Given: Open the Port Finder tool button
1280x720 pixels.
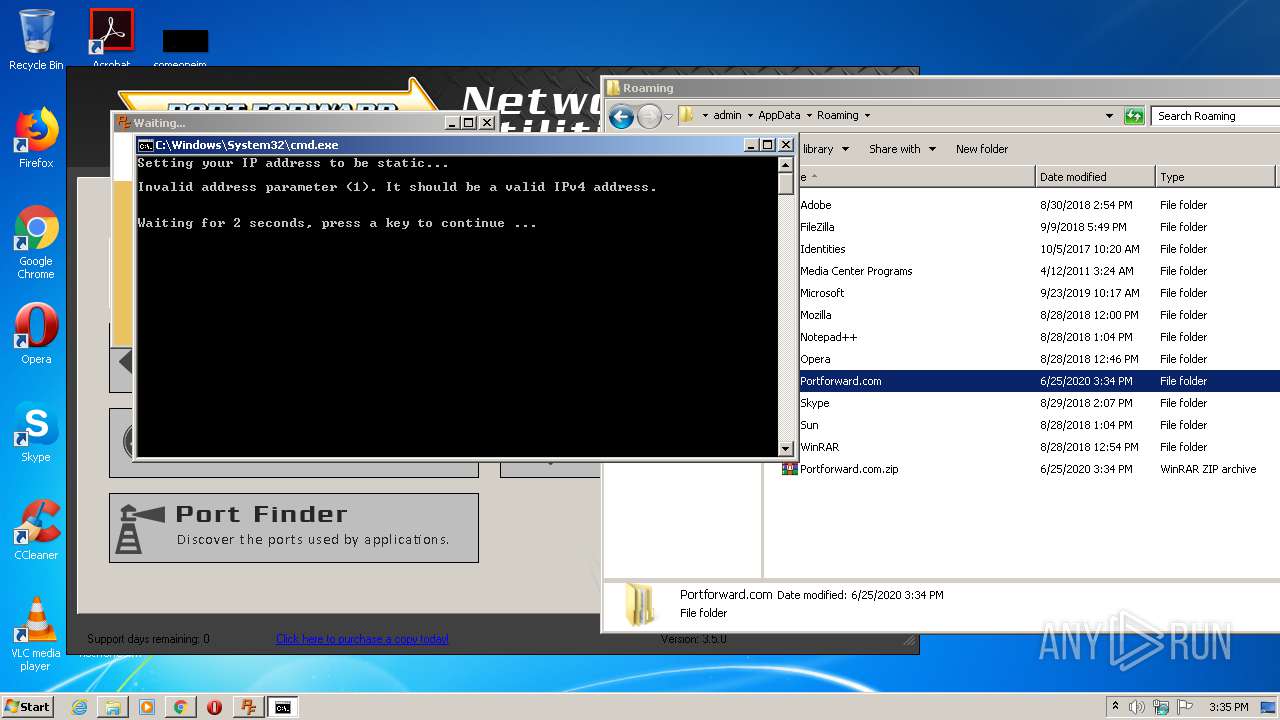Looking at the screenshot, I should coord(294,527).
